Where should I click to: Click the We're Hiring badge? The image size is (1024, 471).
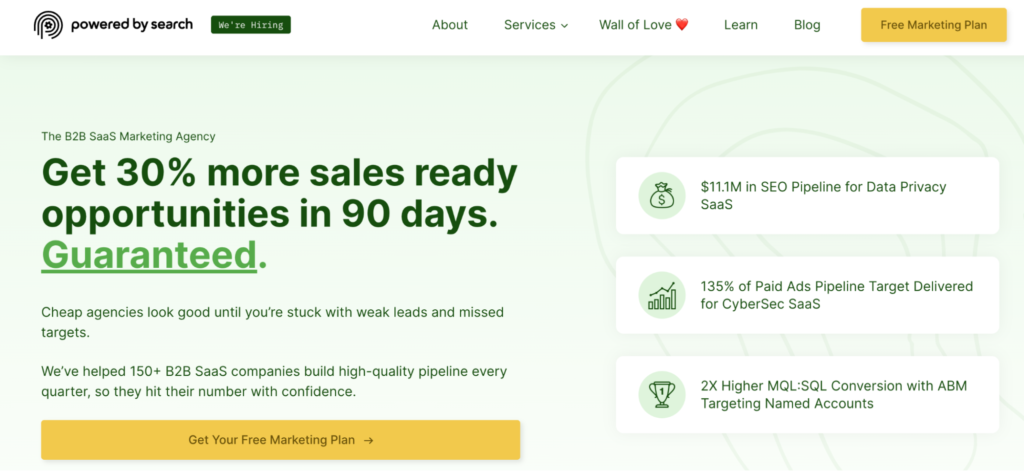click(251, 25)
